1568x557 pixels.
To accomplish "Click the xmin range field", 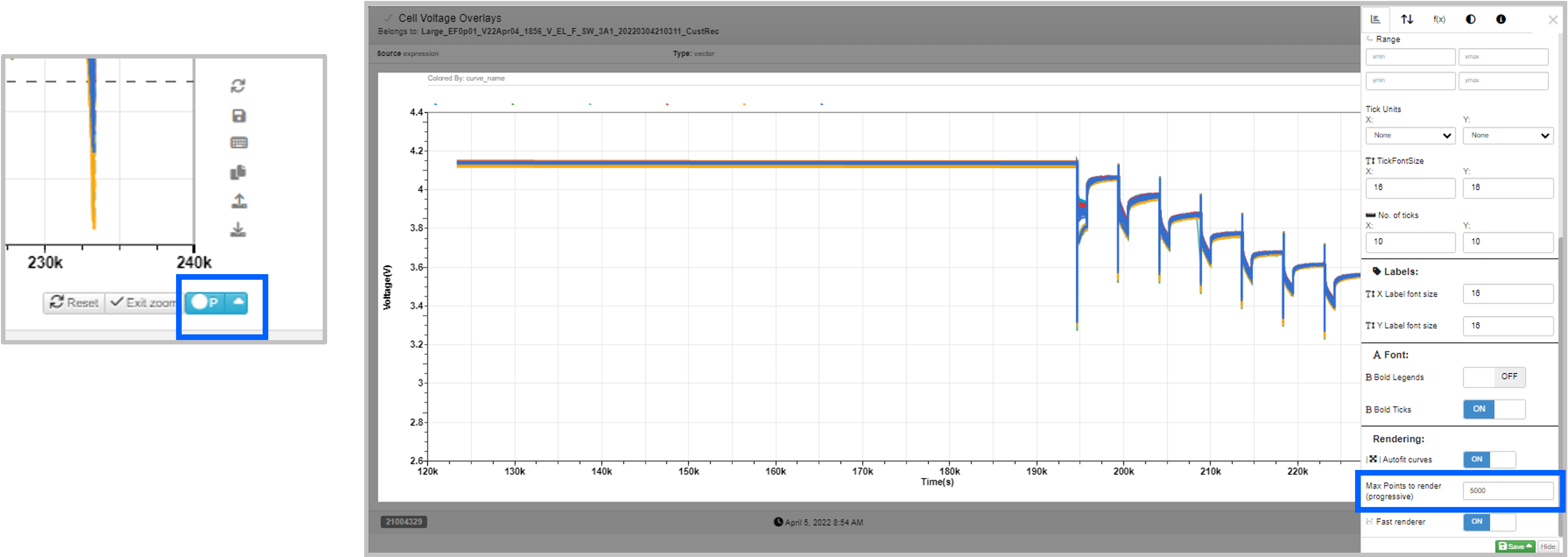I will [x=1410, y=57].
